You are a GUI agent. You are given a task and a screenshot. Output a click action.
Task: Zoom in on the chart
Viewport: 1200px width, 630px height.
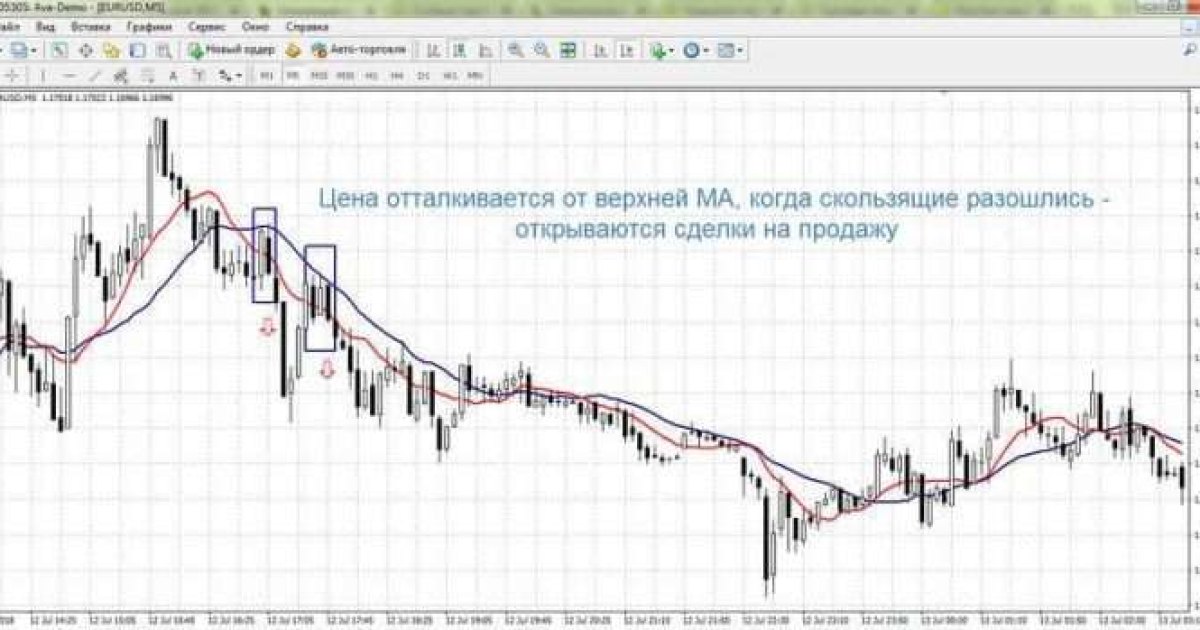coord(516,50)
